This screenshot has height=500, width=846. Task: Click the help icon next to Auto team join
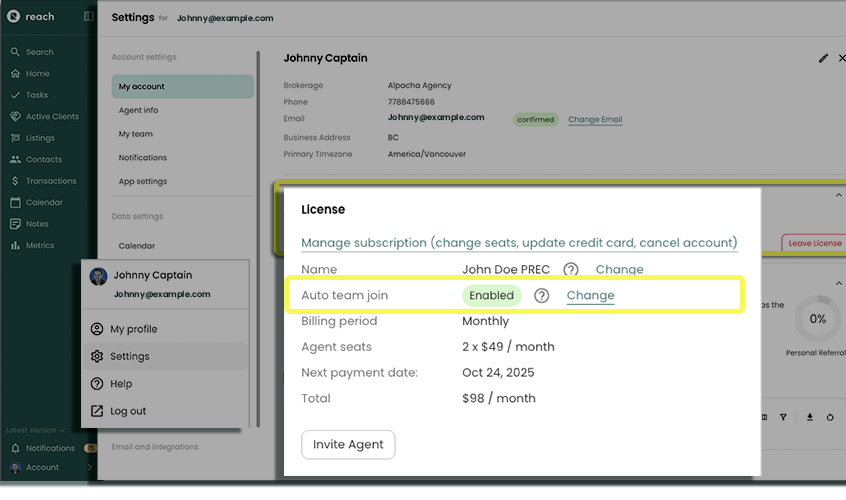tap(542, 296)
